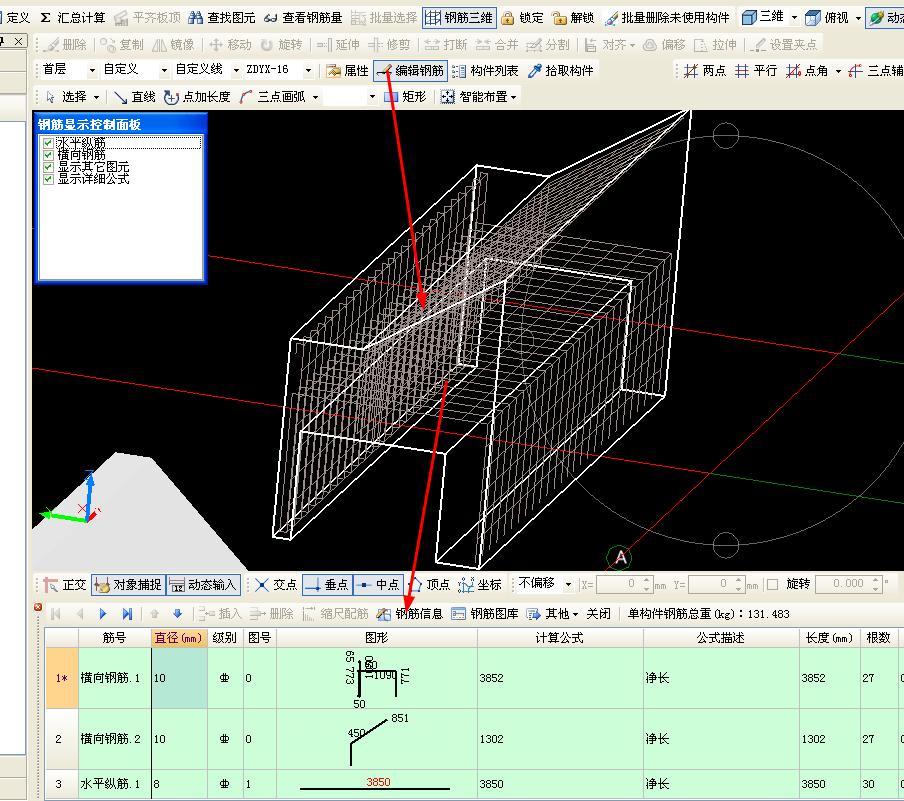Viewport: 904px width, 801px height.
Task: Uncheck 显示其它图元 checkbox
Action: coord(48,167)
